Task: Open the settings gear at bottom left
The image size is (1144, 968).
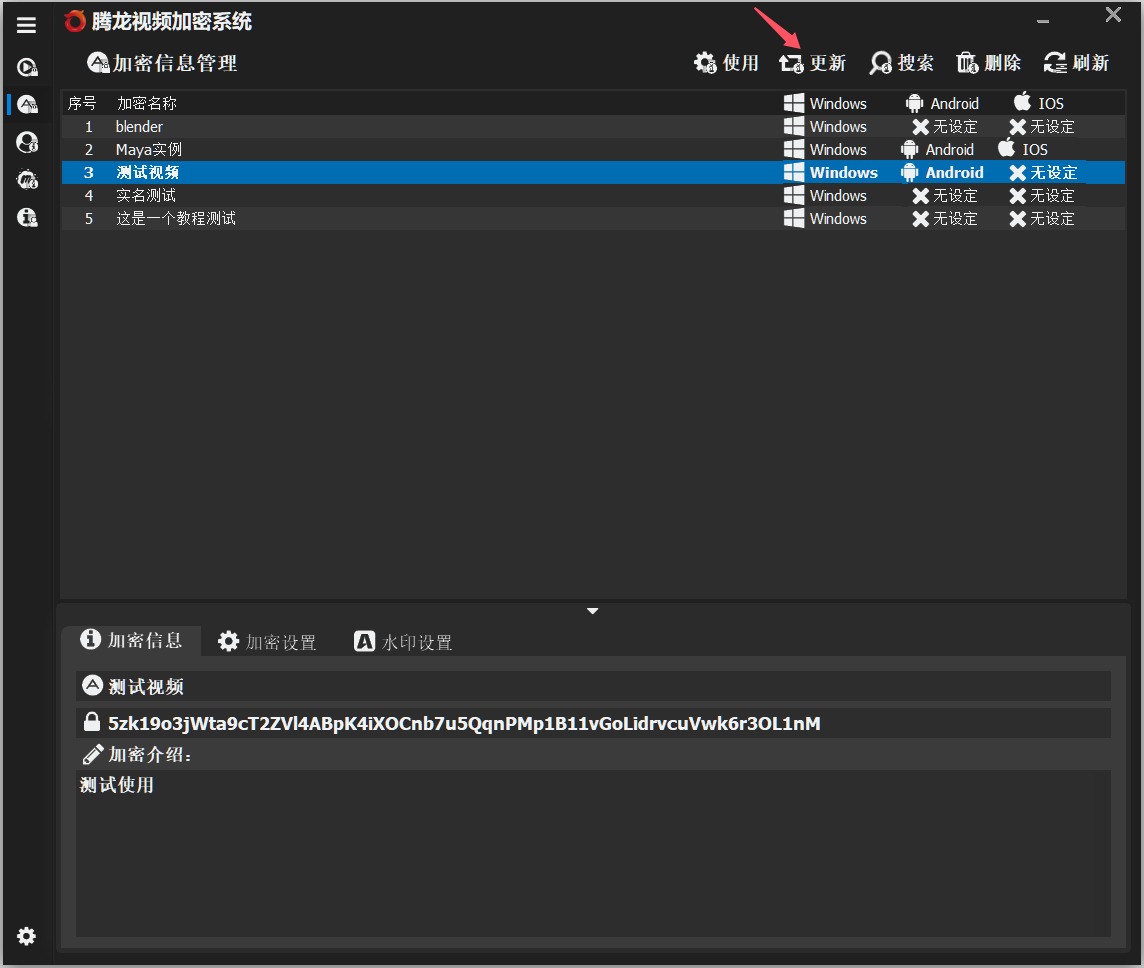Action: coord(26,936)
